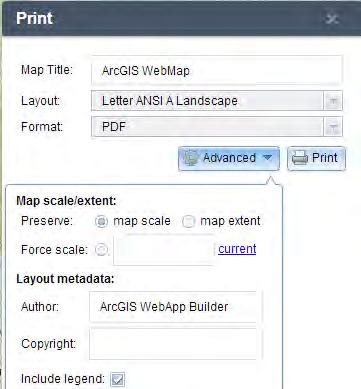The image size is (361, 389).
Task: Click the Author text field
Action: pos(176,307)
